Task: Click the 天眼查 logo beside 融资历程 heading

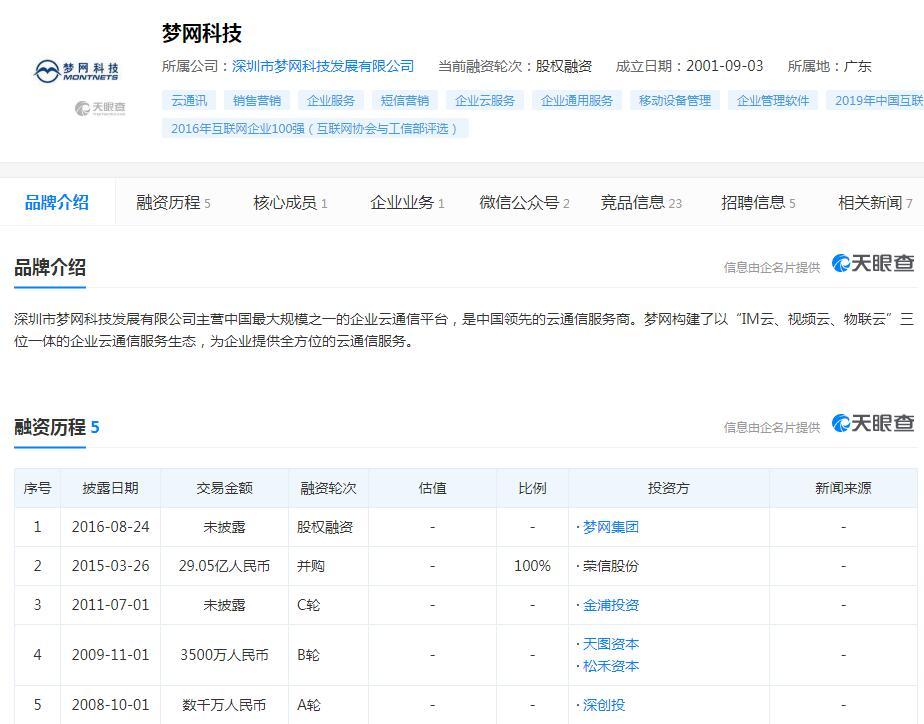Action: tap(873, 423)
